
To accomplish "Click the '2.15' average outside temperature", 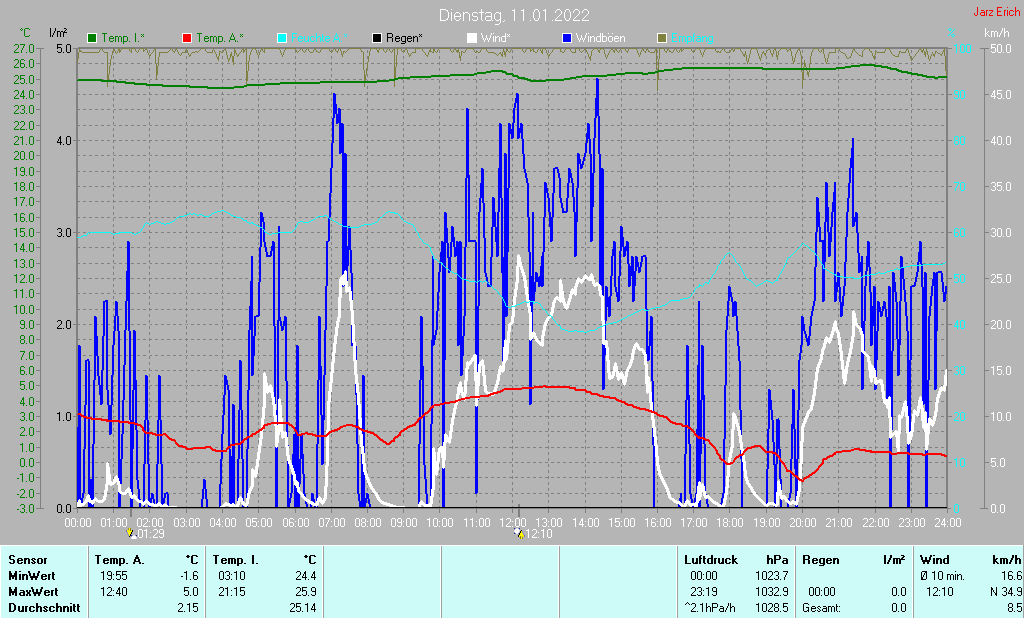I will (x=188, y=608).
